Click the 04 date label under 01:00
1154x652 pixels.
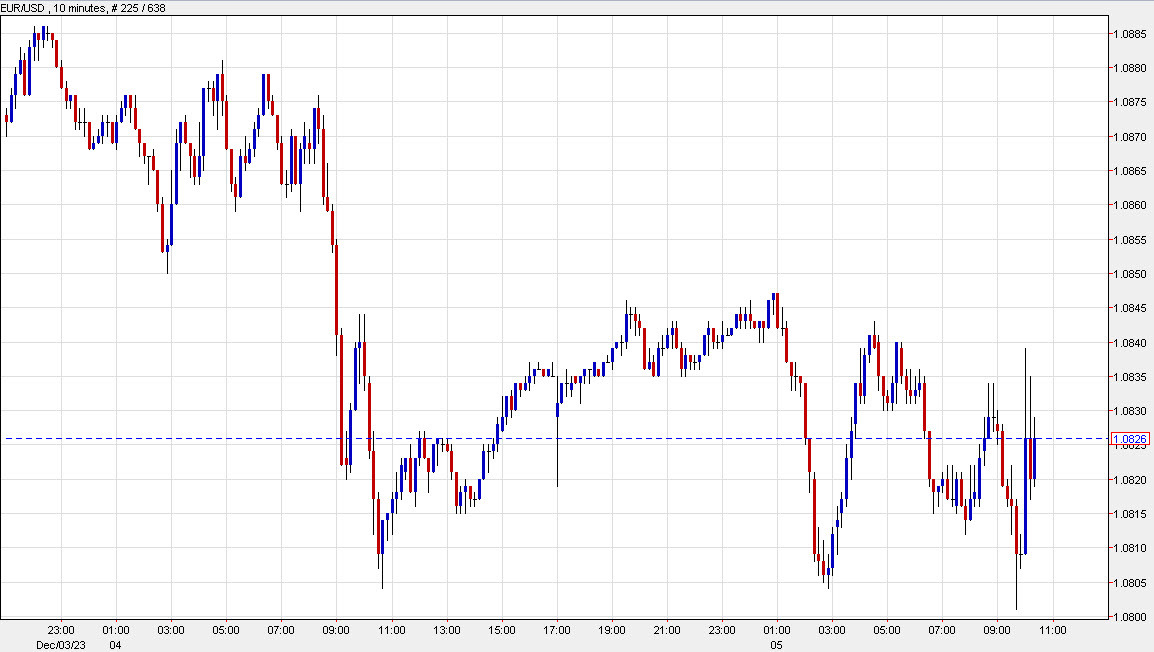pyautogui.click(x=116, y=645)
